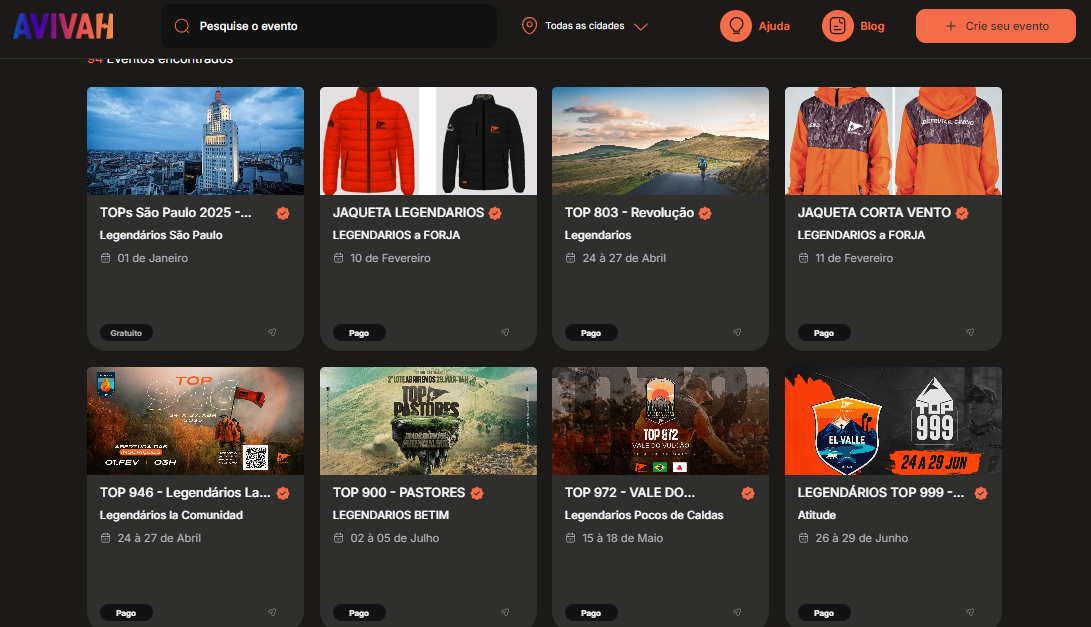Click the Pago tag on TOP 900 PASTORES
This screenshot has height=627, width=1091.
(359, 612)
